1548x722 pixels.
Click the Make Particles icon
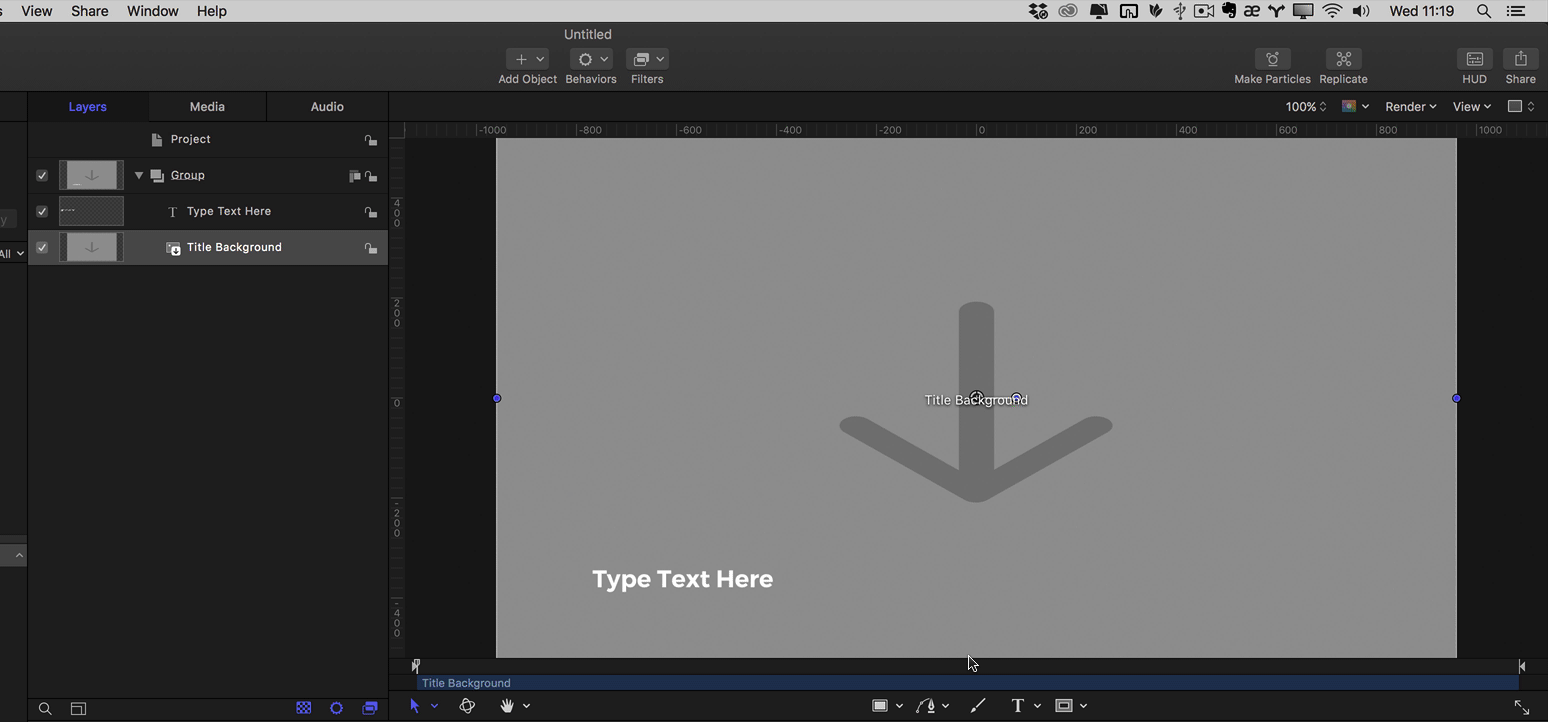[x=1272, y=60]
